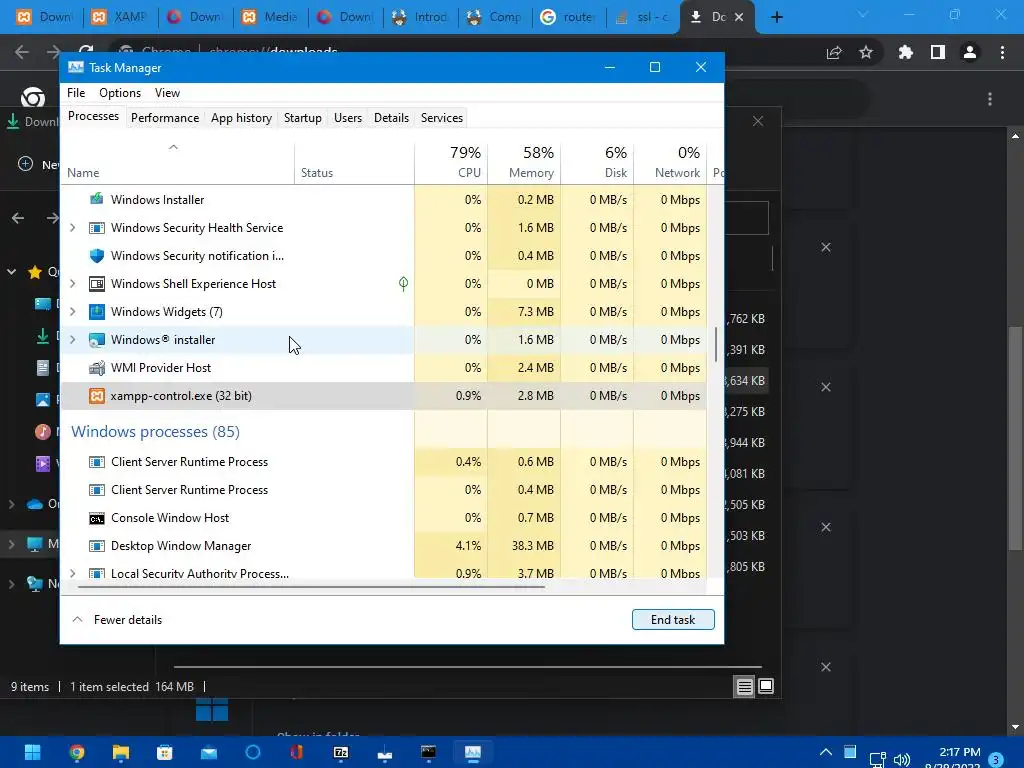Collapse Quick access in Explorer sidebar
1024x768 pixels.
[12, 271]
